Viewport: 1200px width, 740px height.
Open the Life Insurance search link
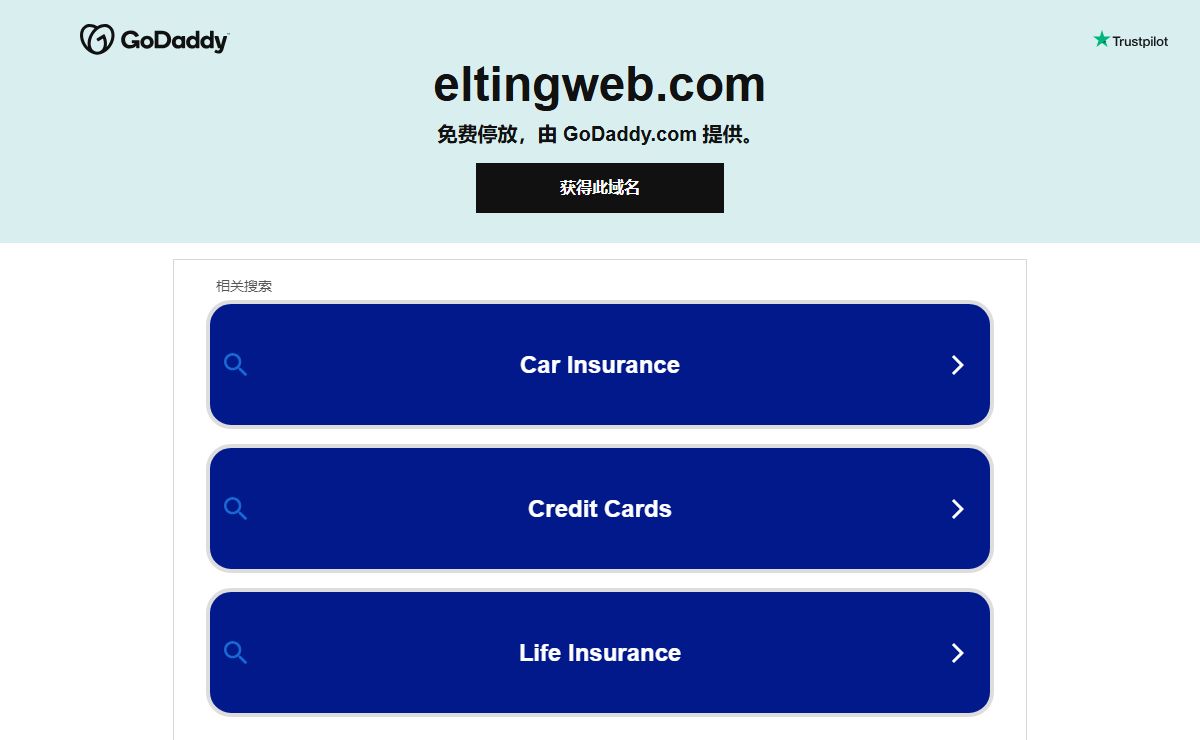(600, 653)
